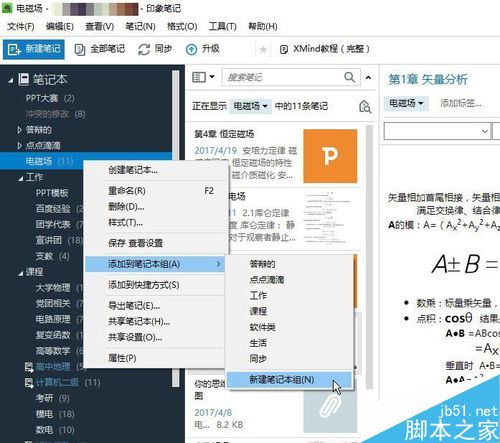Image resolution: width=500 pixels, height=443 pixels.
Task: Click the notebook search scope icon
Action: tap(365, 107)
